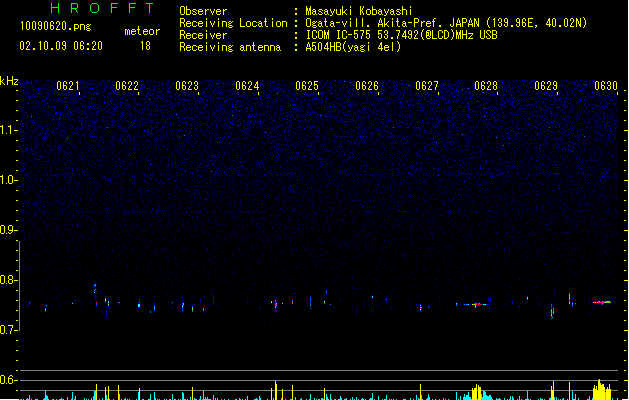629x400 pixels.
Task: Click the 0.7 kHz axis tick label
Action: (9, 330)
